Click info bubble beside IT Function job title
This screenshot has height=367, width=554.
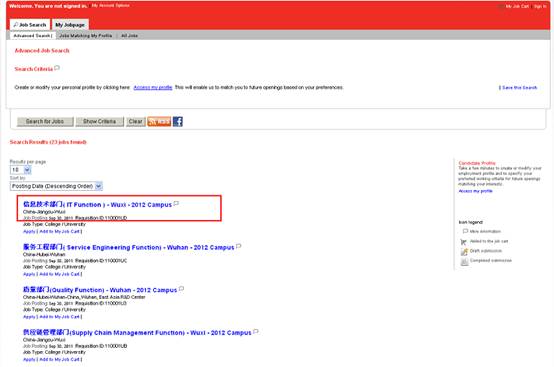(x=176, y=203)
